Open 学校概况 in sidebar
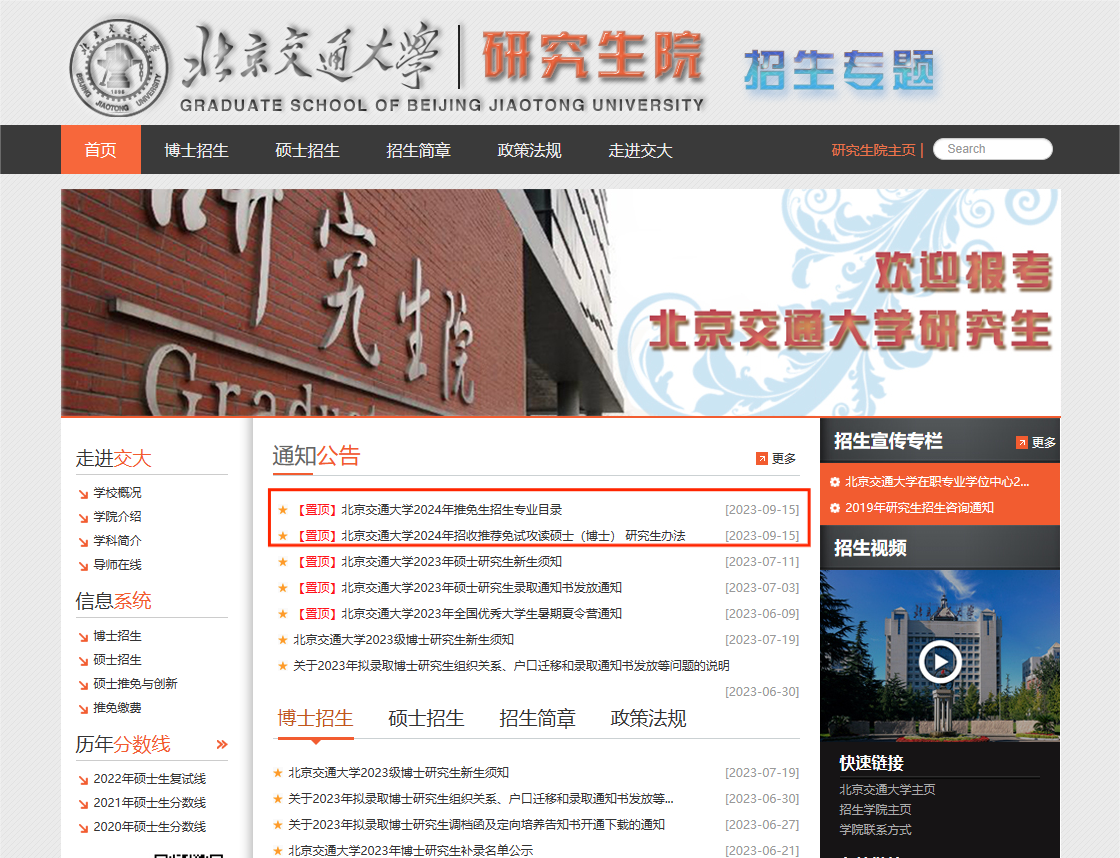 coord(117,493)
